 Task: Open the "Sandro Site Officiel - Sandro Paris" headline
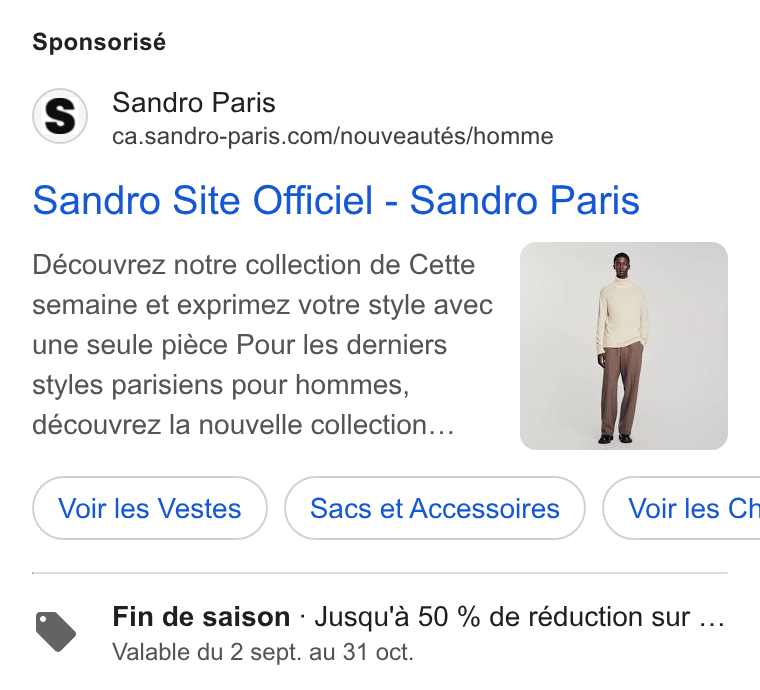(336, 200)
